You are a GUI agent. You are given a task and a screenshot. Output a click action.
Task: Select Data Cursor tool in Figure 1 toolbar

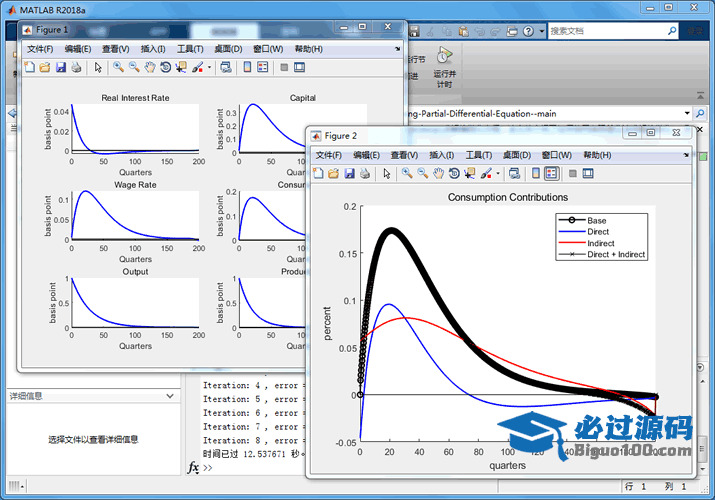pos(181,67)
